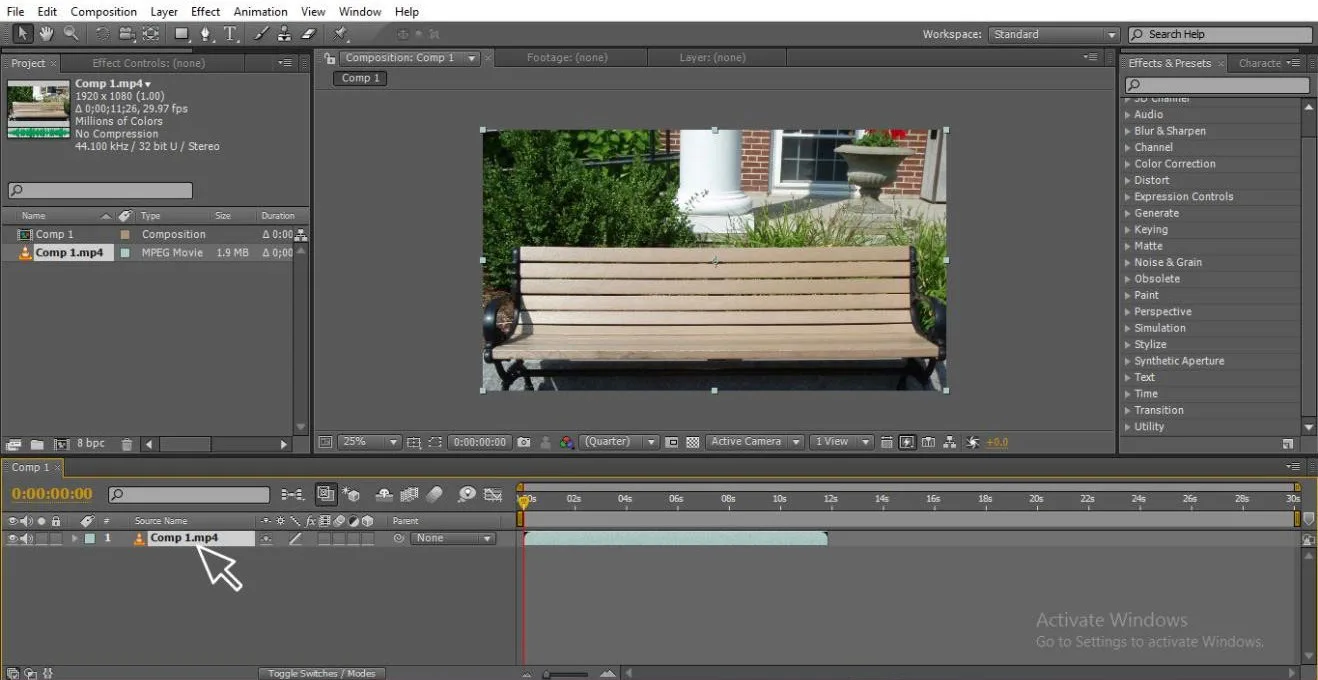Take a snapshot with camera icon

pos(524,442)
